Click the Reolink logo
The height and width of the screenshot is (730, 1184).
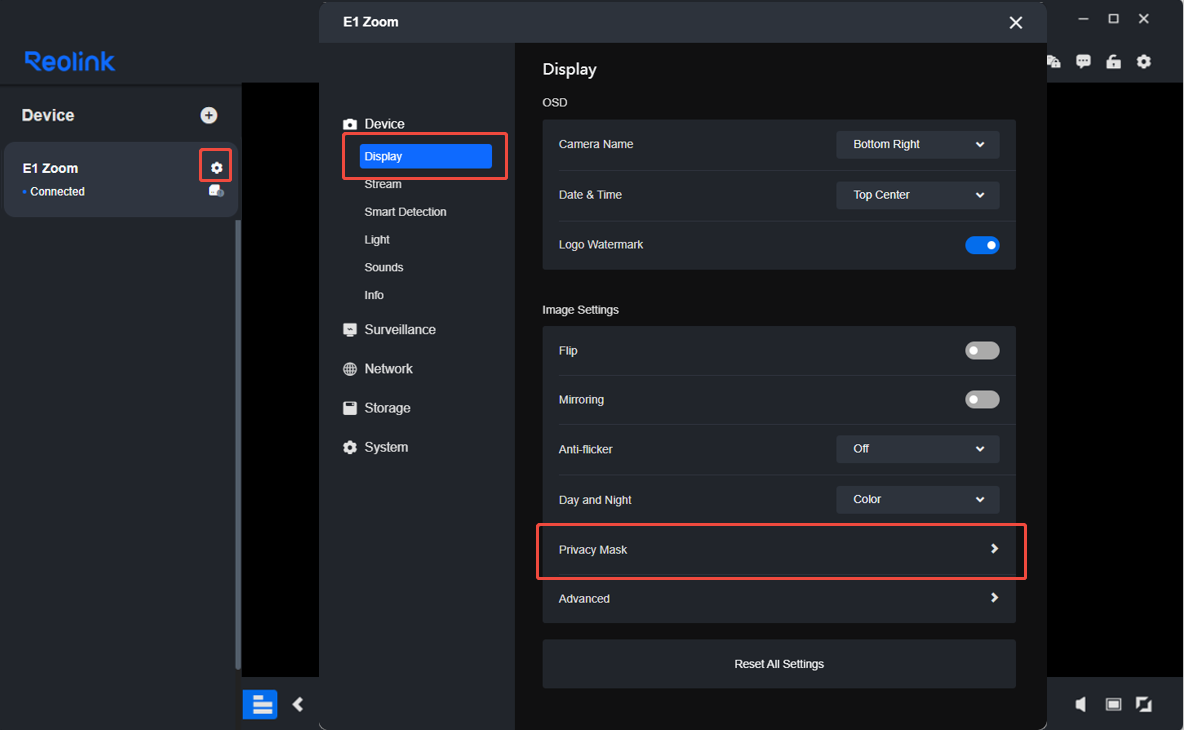click(x=69, y=61)
